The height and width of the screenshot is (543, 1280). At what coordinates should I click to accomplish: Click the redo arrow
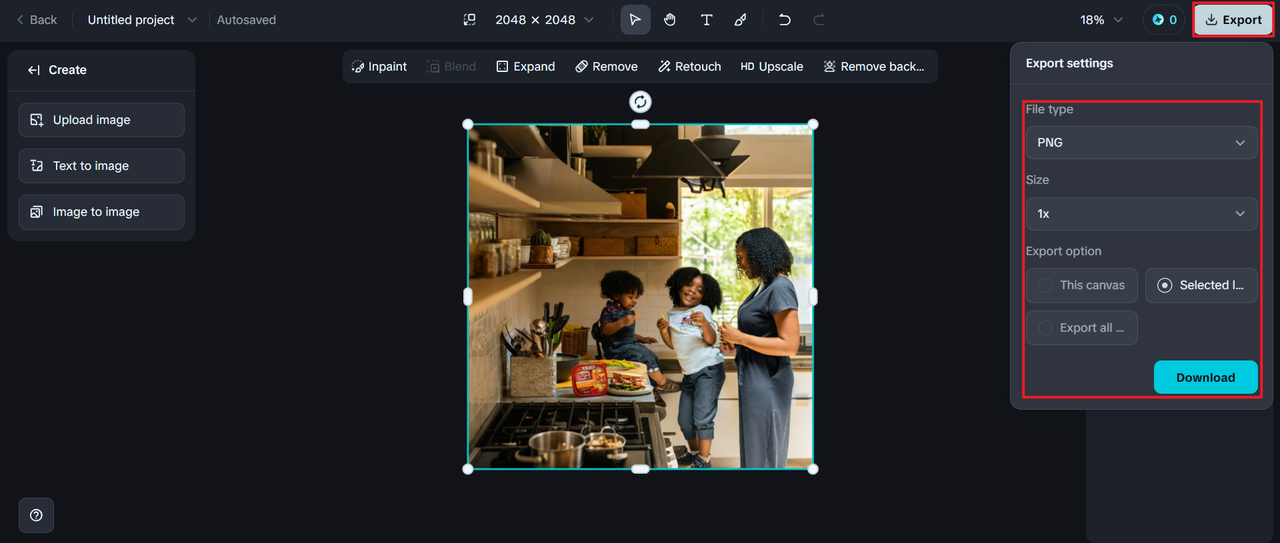(819, 20)
